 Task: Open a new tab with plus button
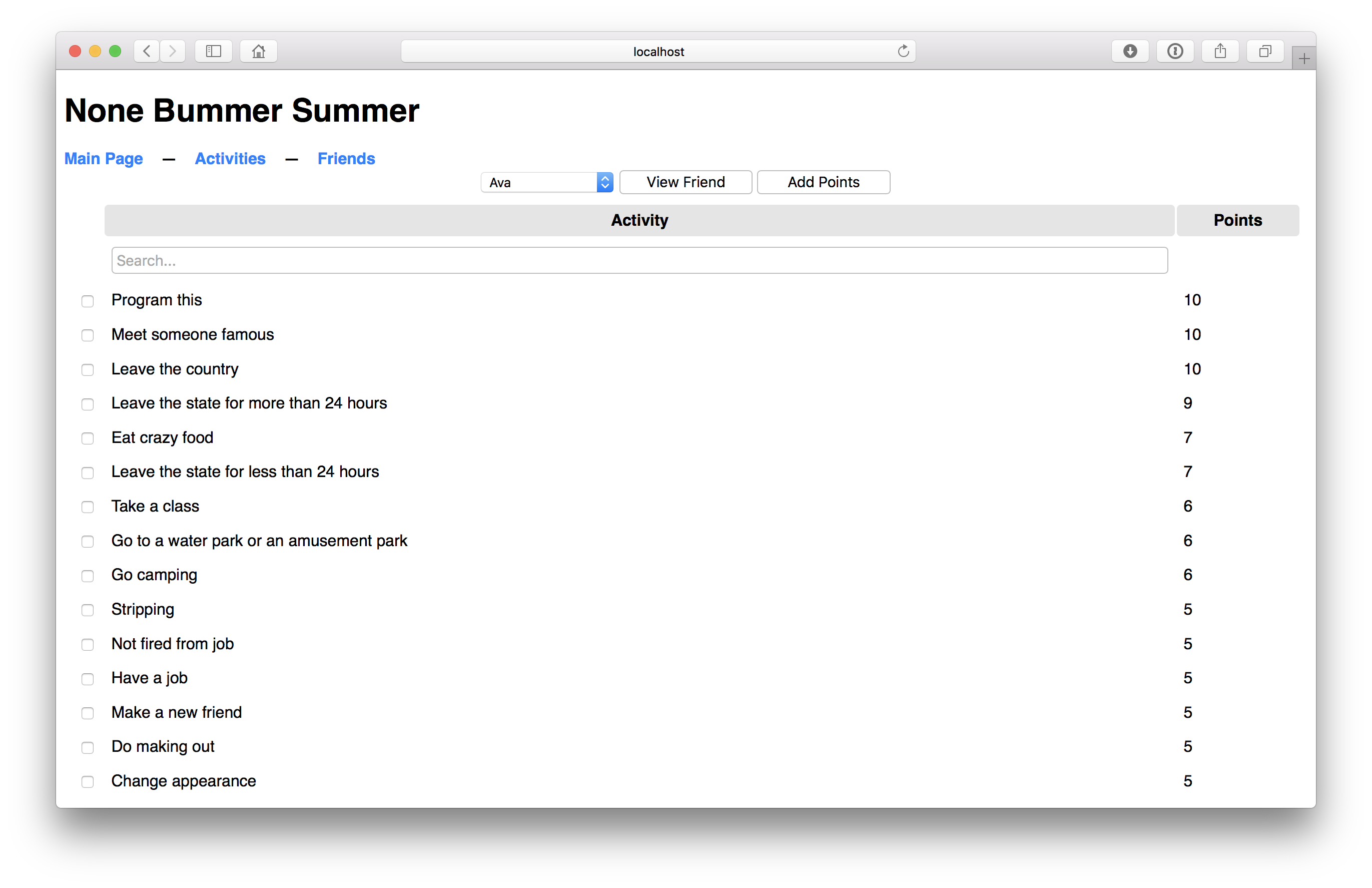(x=1304, y=58)
